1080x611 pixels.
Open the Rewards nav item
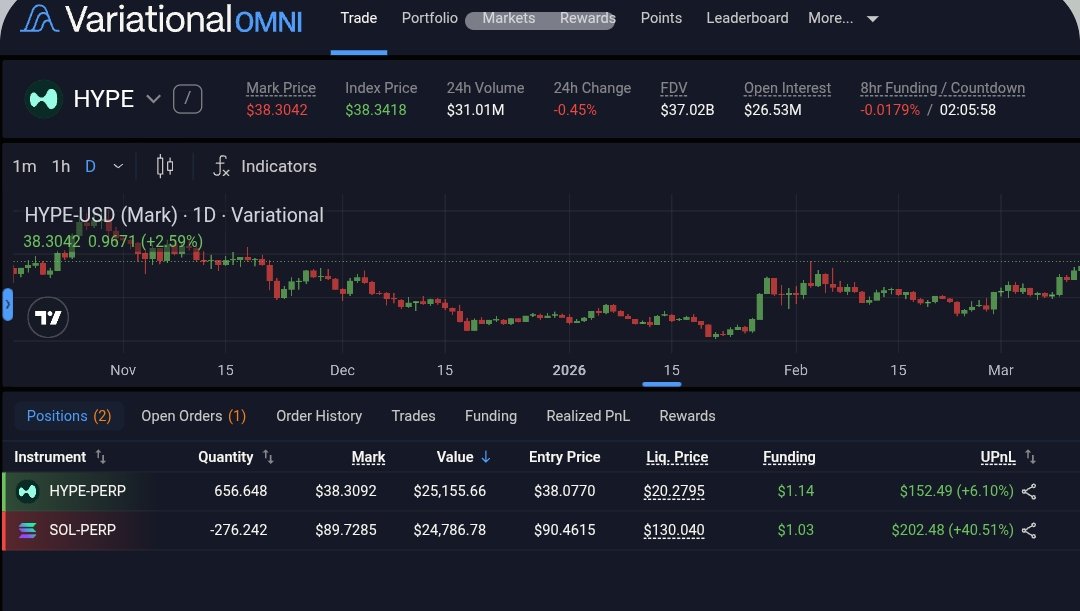(588, 18)
